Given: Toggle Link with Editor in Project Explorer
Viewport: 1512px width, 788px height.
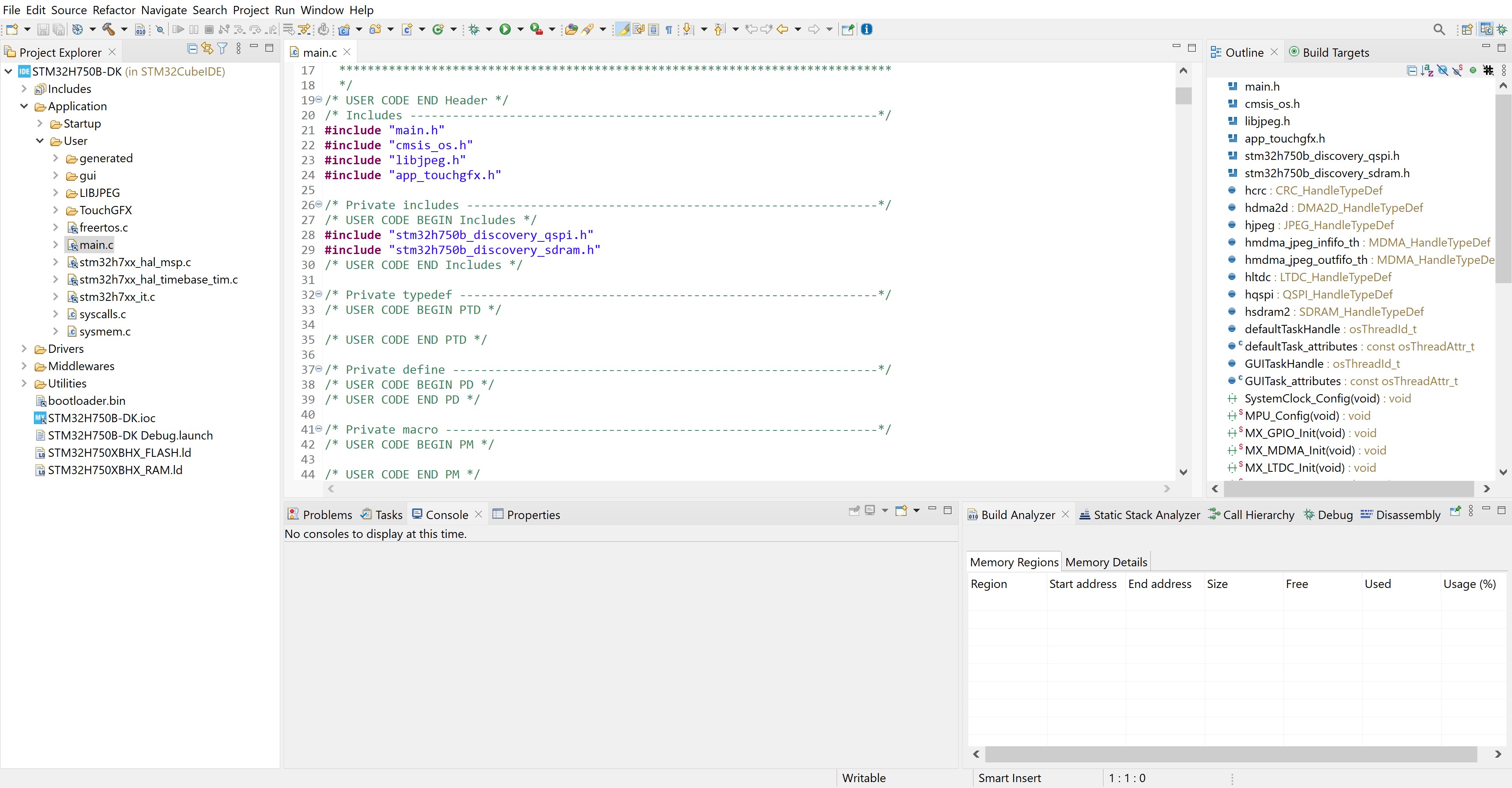Looking at the screenshot, I should (x=206, y=49).
